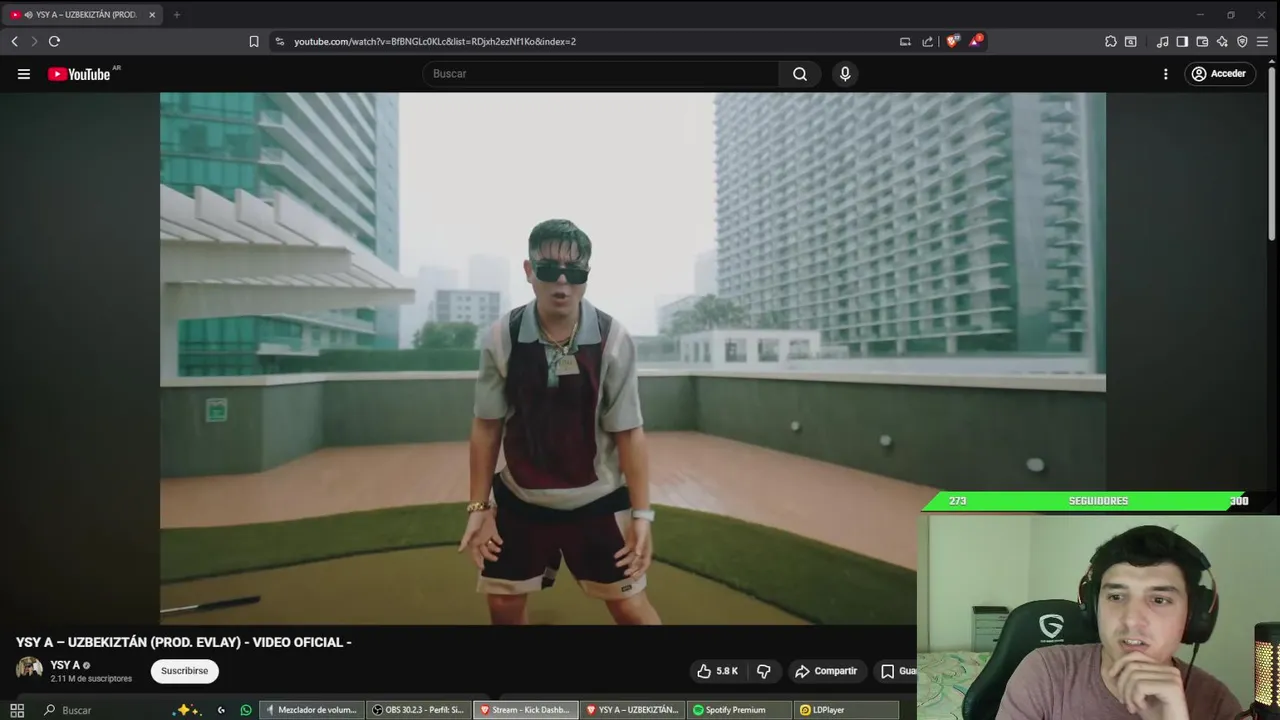Open the media control music note icon

click(1162, 41)
